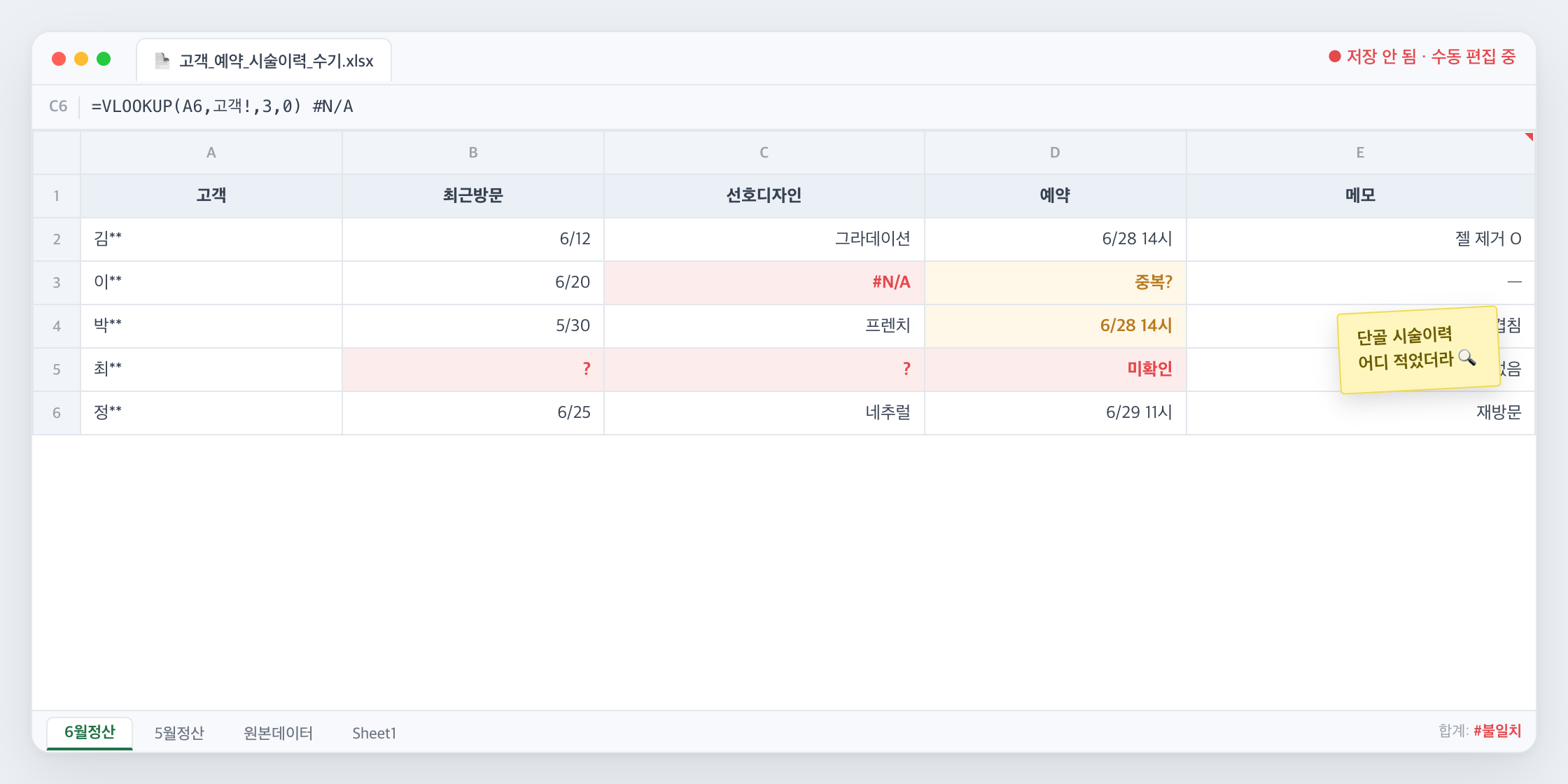Click the C6 cell reference box
Screen dimensions: 1568x784
[x=58, y=106]
